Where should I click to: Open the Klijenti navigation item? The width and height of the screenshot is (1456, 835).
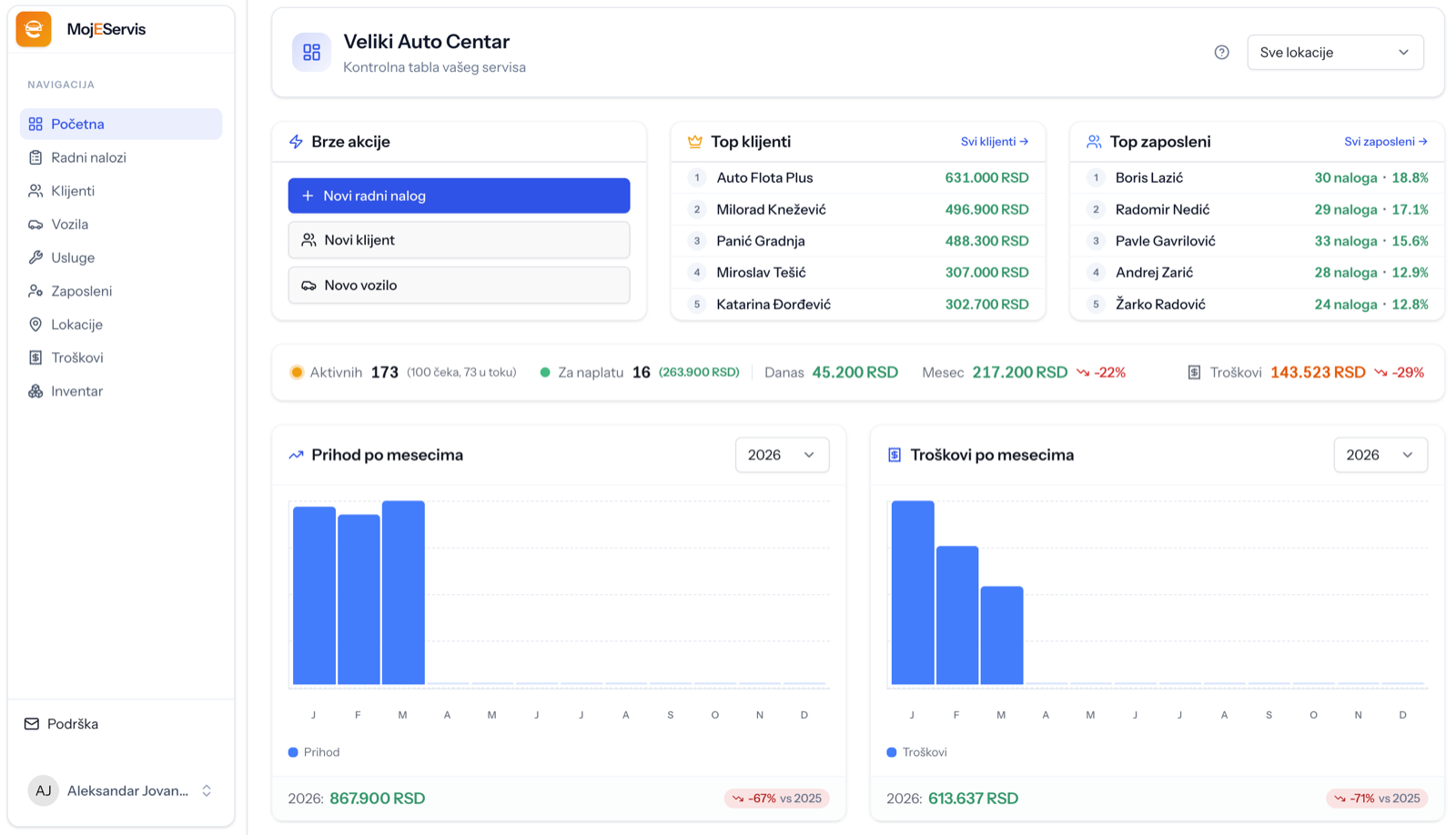121,191
